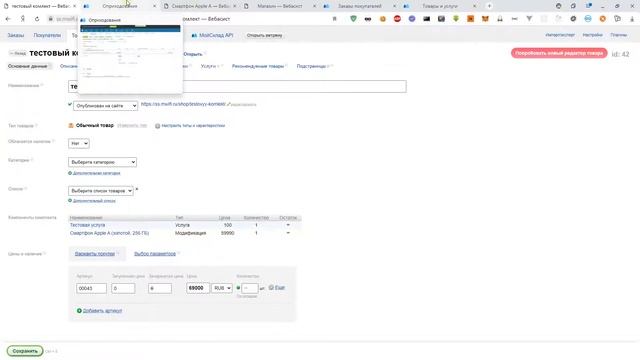Click the Цена field containing 69000

[198, 288]
